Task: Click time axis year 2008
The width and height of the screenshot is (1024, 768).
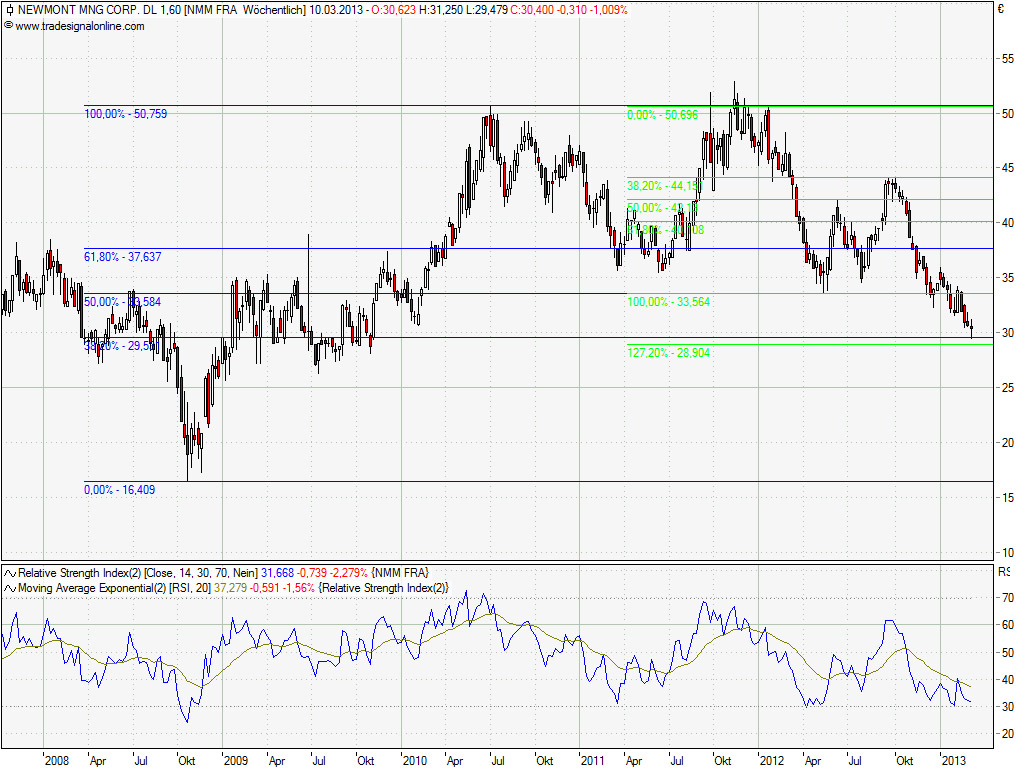Action: click(x=57, y=760)
